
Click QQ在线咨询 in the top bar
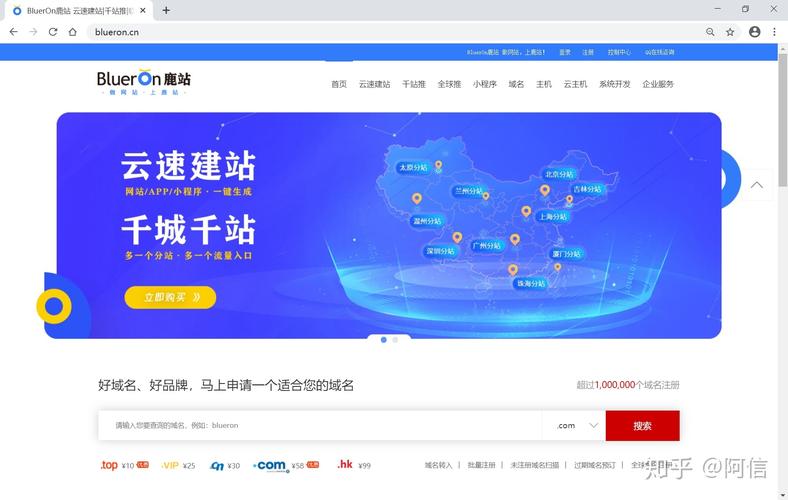click(659, 52)
